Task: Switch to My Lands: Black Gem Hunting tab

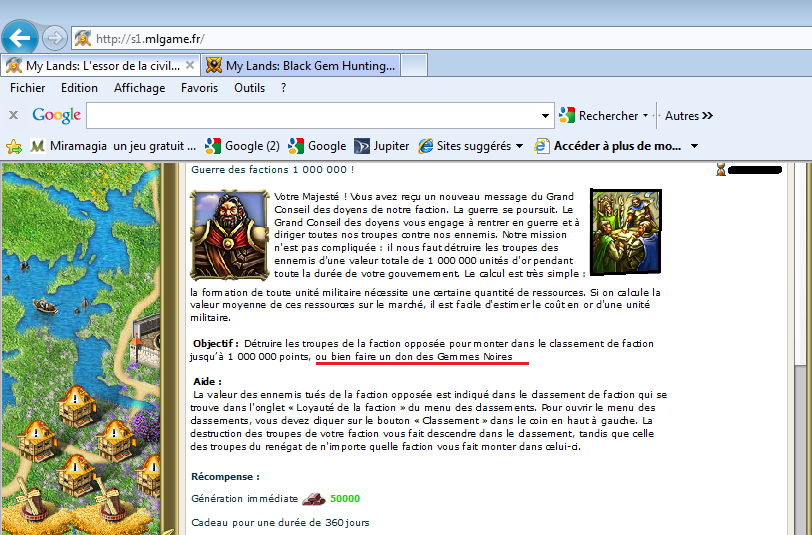Action: (300, 66)
